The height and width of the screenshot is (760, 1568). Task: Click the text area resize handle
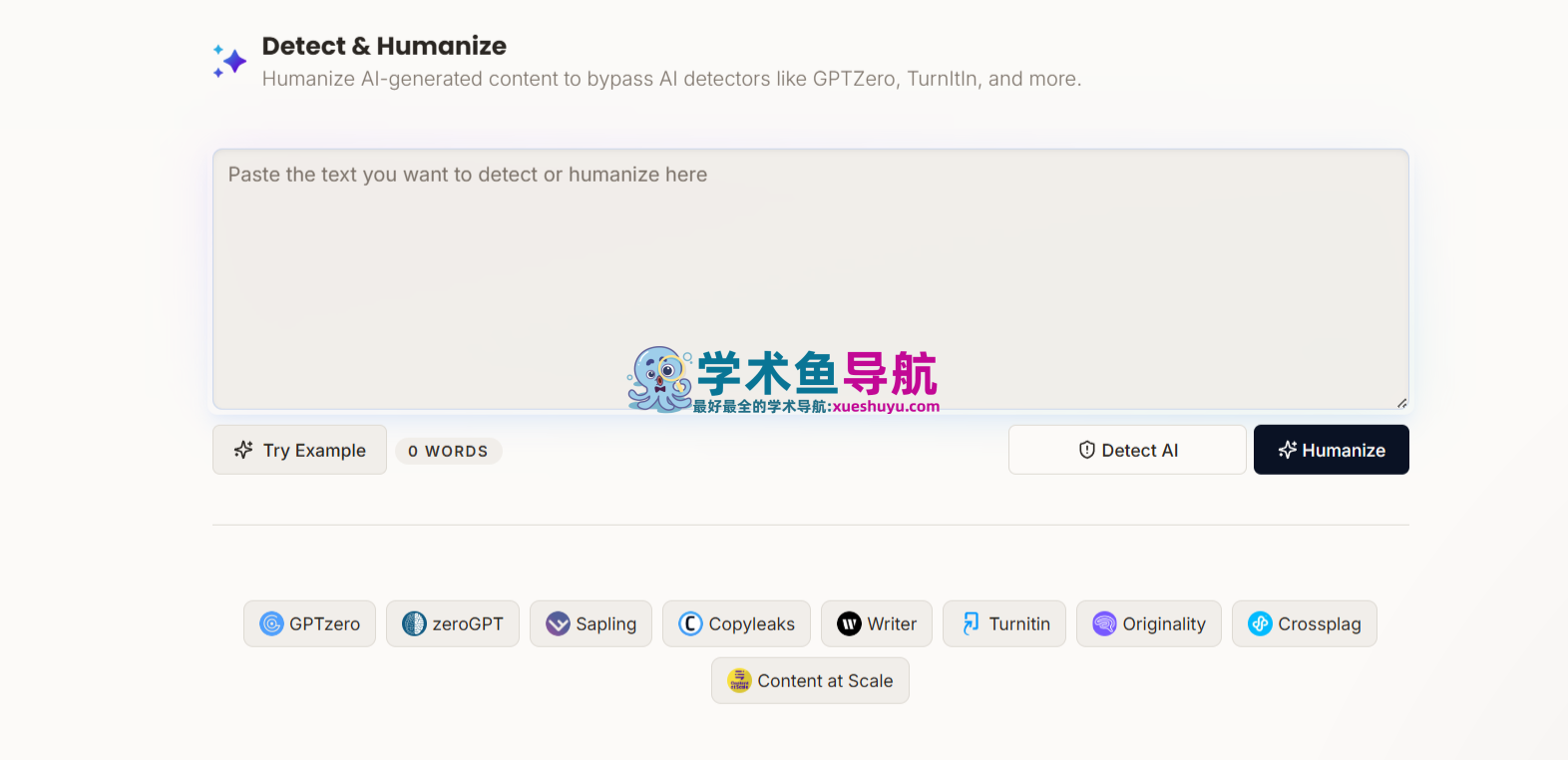coord(1401,403)
